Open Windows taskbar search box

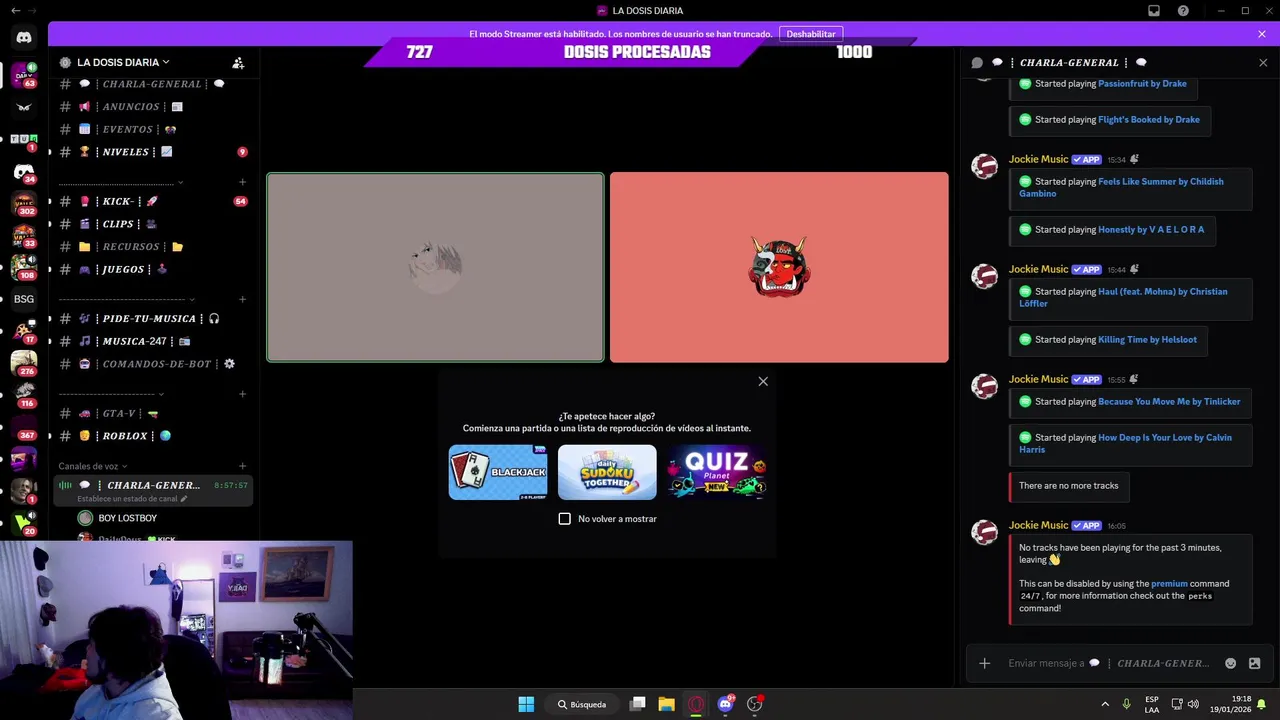point(582,704)
